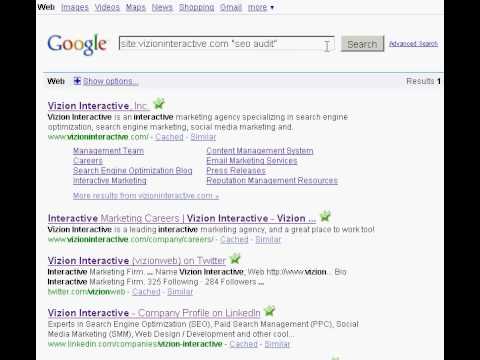Open Interactive Marketing sitelink
This screenshot has height=360, width=480.
click(110, 180)
